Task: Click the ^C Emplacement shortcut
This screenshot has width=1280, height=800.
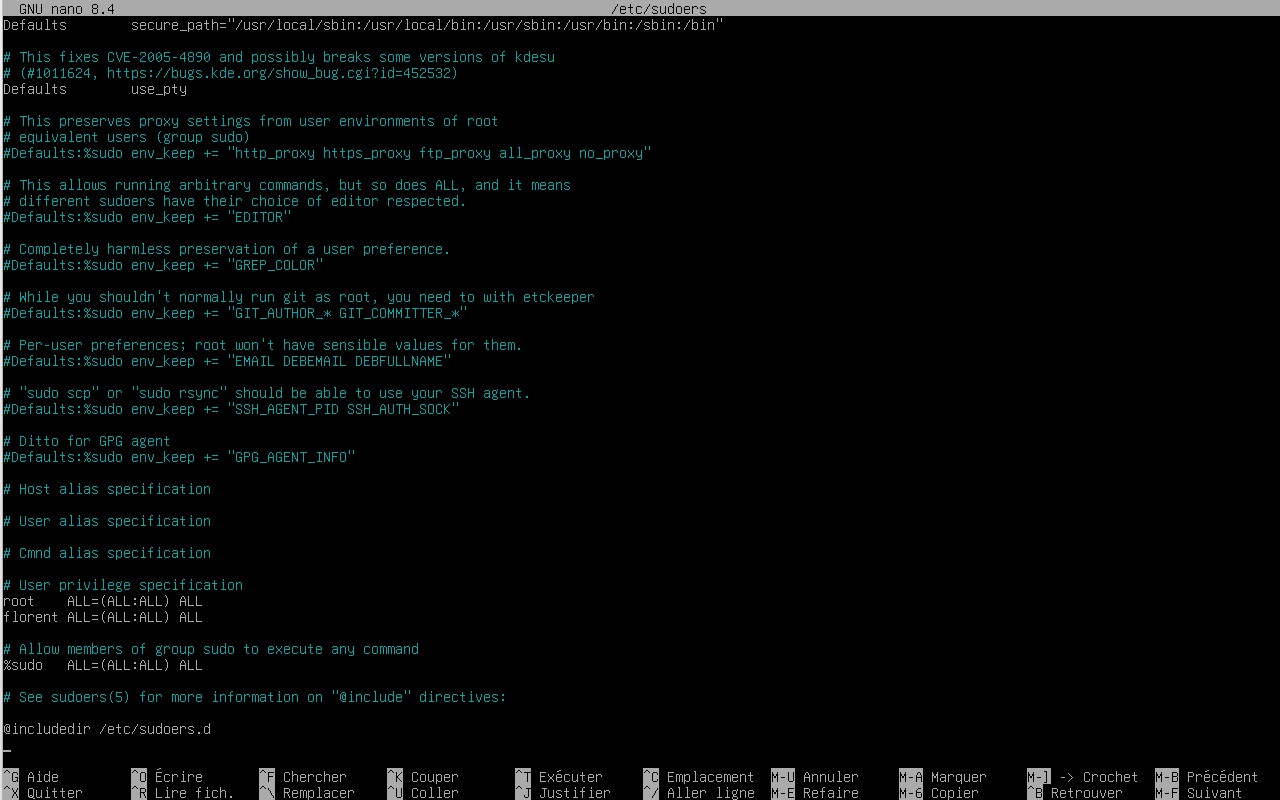Action: point(698,777)
